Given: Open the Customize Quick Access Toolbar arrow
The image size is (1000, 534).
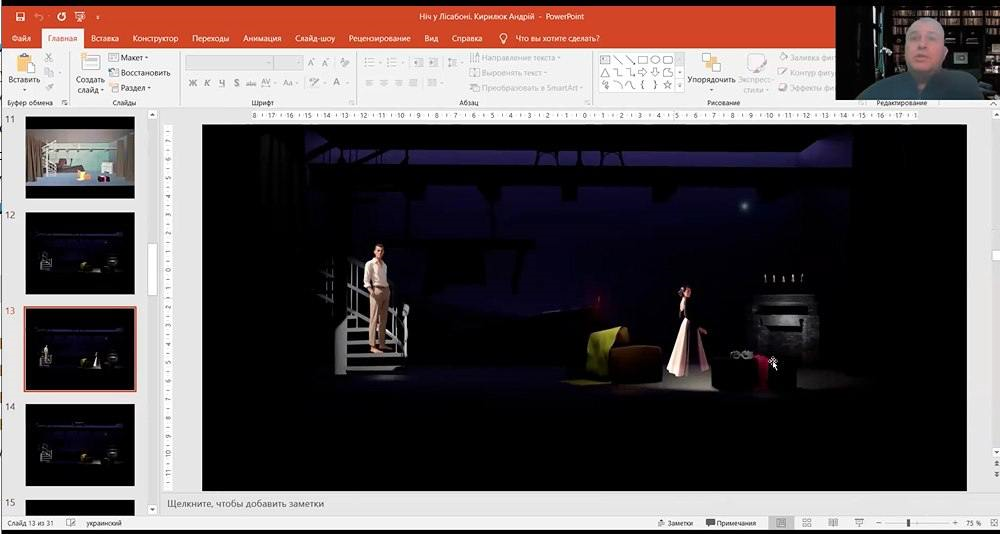Looking at the screenshot, I should pos(98,17).
